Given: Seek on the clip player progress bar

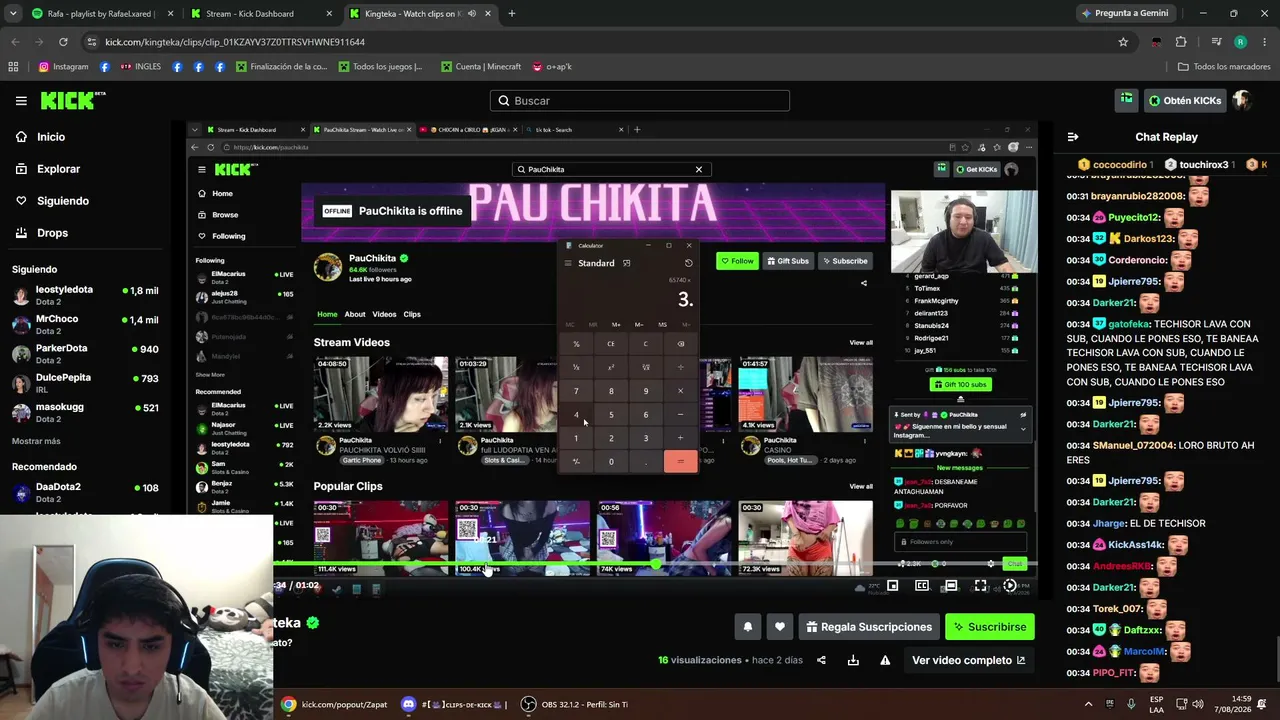Looking at the screenshot, I should pyautogui.click(x=655, y=566).
